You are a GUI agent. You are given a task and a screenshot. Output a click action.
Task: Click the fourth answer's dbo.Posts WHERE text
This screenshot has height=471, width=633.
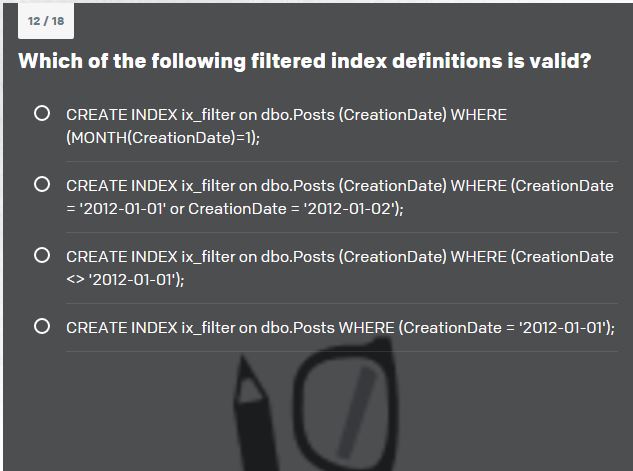(340, 328)
